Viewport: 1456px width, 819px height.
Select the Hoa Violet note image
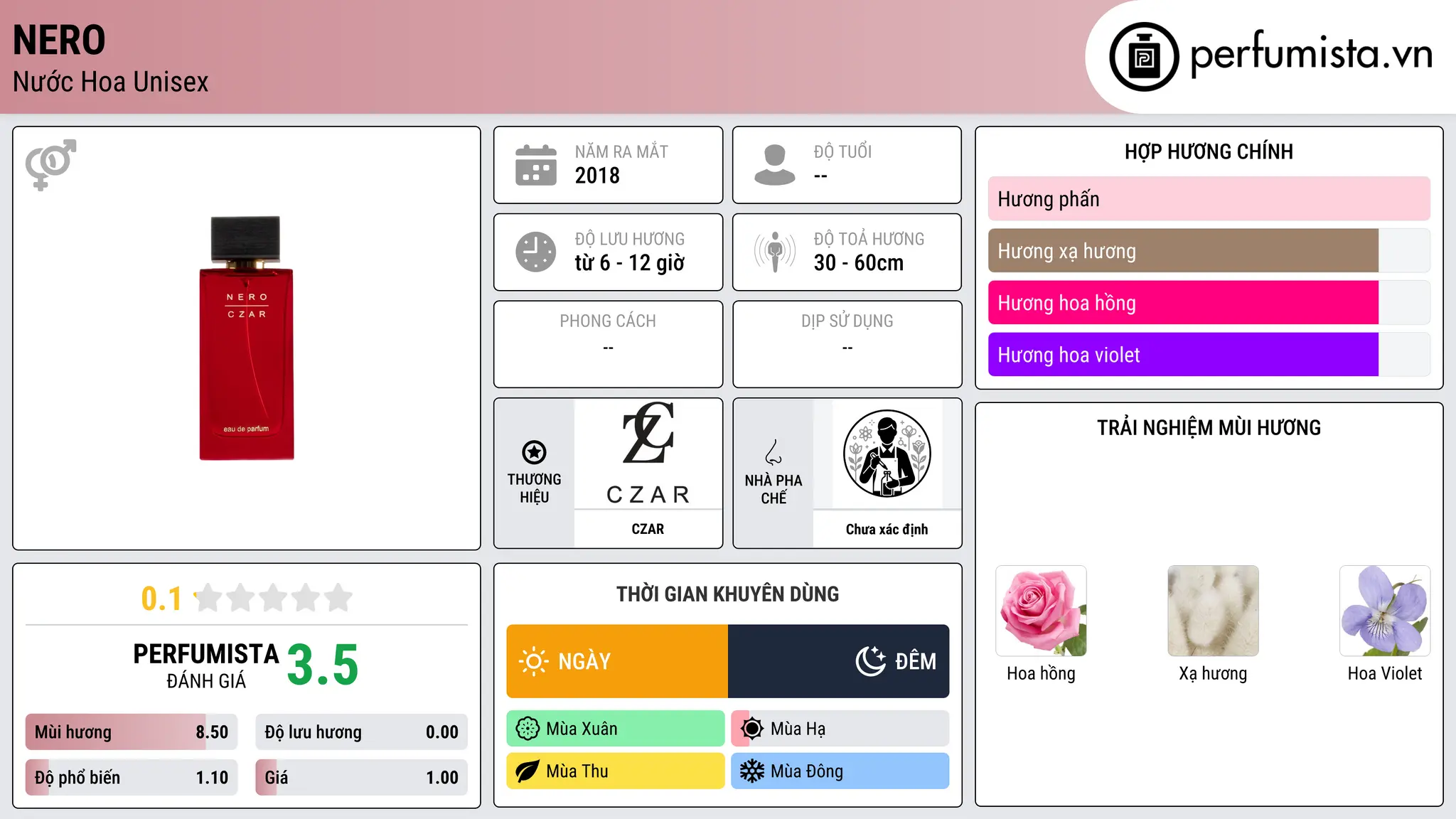point(1385,611)
